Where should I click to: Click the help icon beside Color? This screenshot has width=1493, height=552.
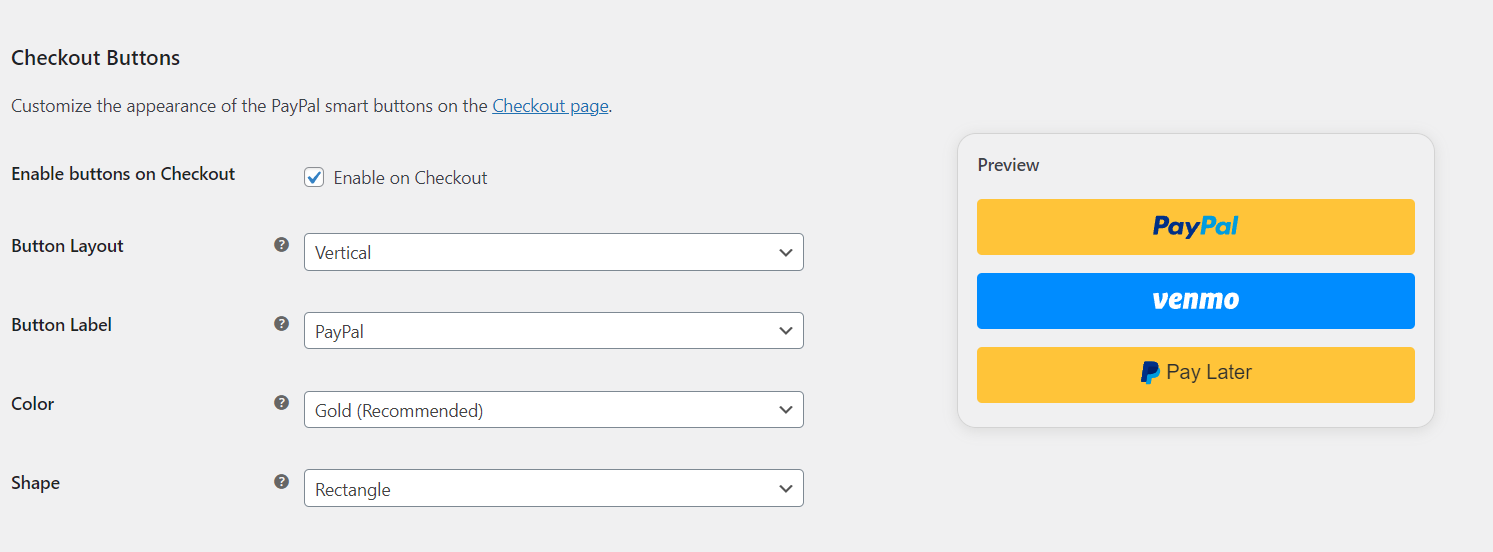coord(282,402)
